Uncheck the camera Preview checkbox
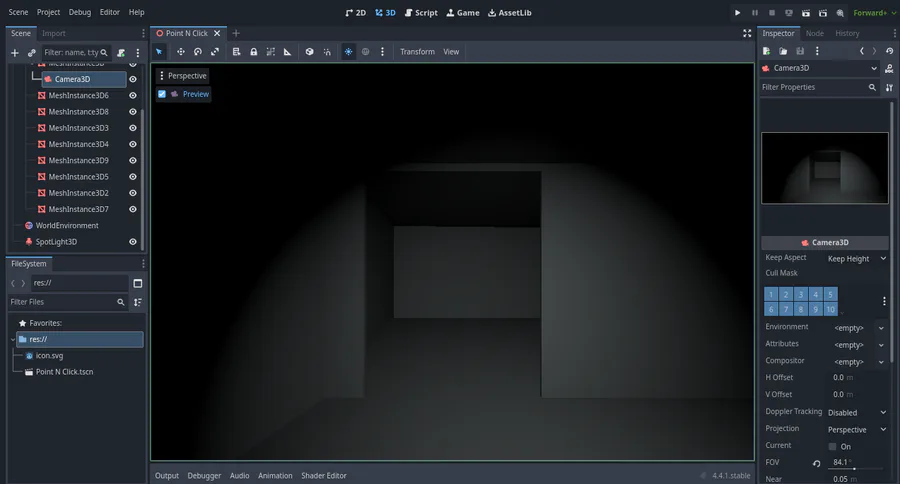 [162, 94]
